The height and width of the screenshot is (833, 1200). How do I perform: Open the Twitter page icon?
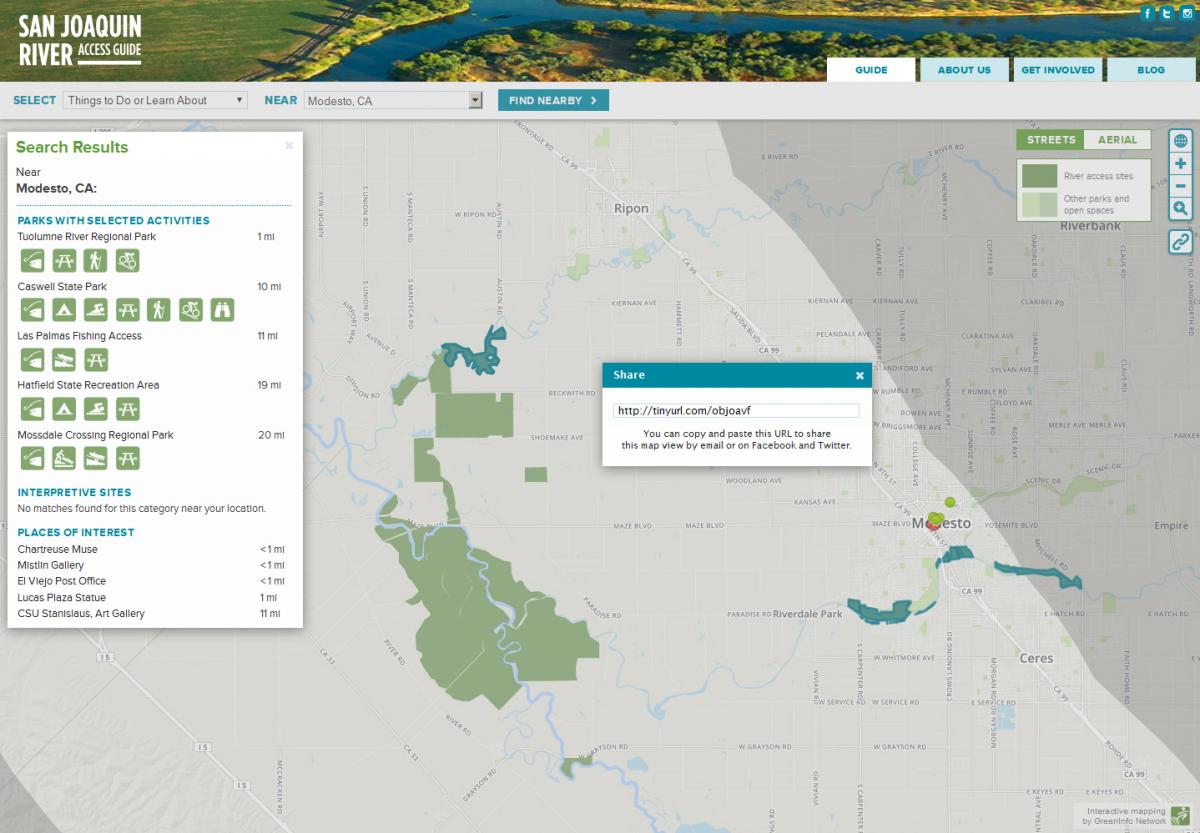(x=1166, y=14)
